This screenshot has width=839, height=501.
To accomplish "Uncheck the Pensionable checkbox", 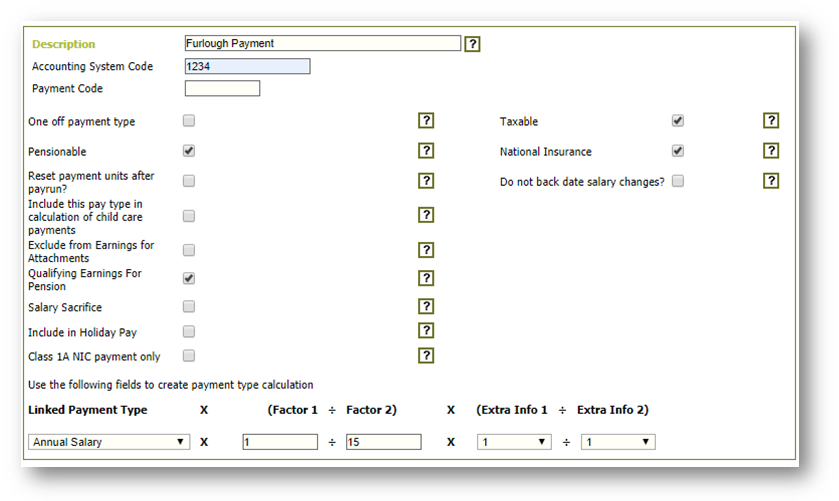I will click(x=189, y=151).
